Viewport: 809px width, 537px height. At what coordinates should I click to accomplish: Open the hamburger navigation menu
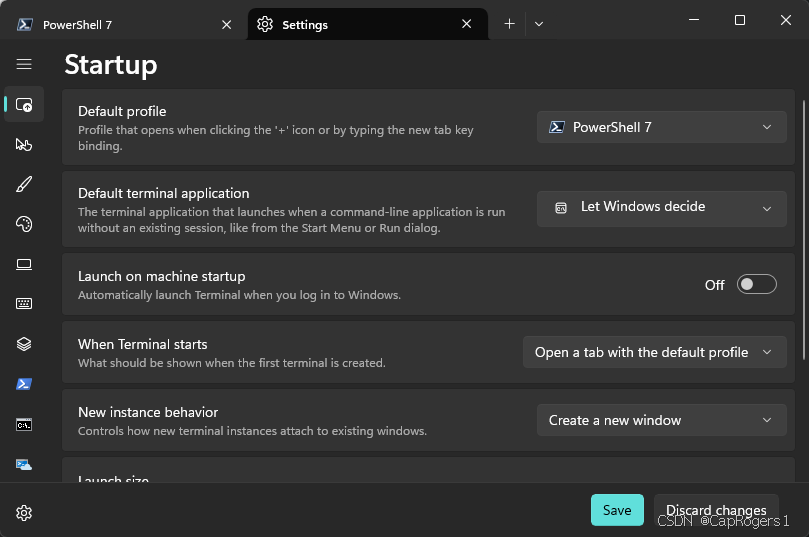pyautogui.click(x=24, y=64)
